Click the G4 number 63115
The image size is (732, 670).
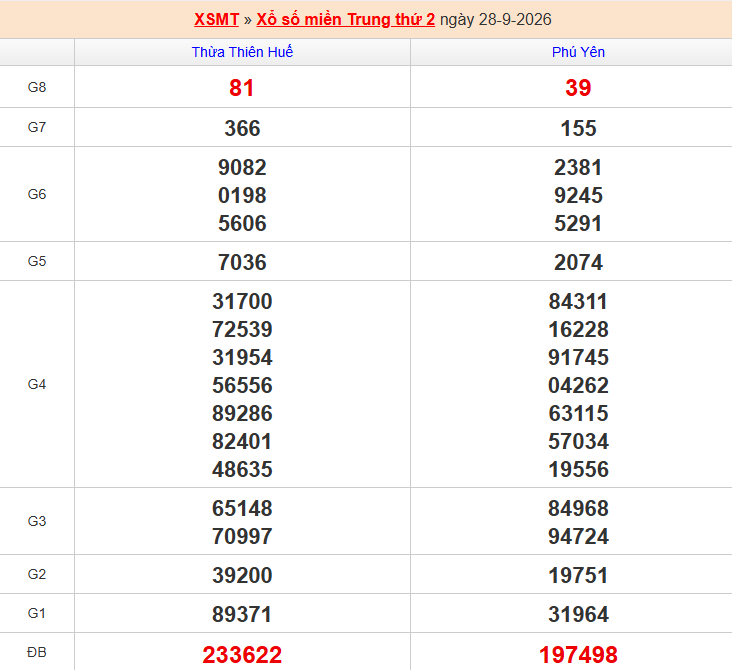(x=578, y=414)
